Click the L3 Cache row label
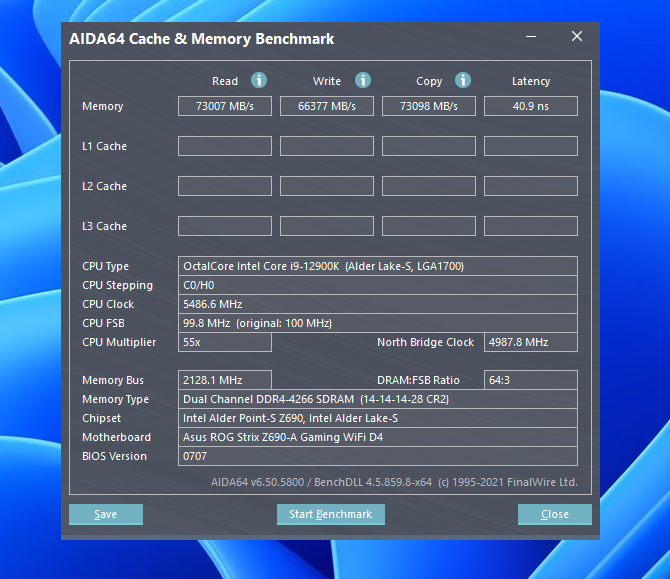Viewport: 670px width, 579px height. (104, 226)
